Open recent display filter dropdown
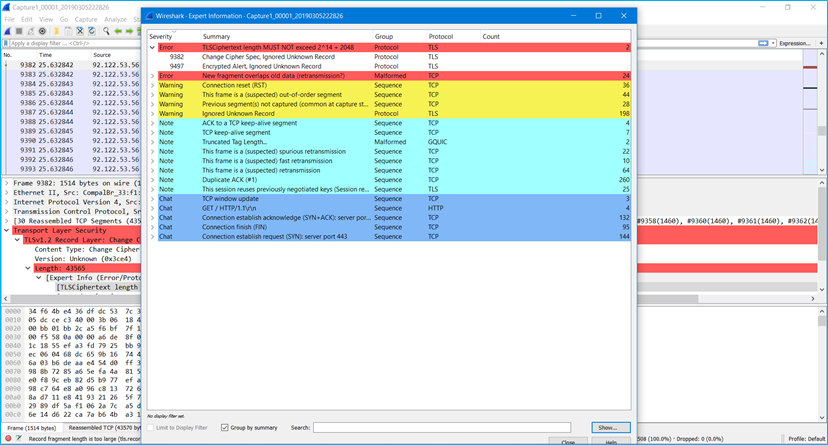The image size is (828, 445). (773, 43)
